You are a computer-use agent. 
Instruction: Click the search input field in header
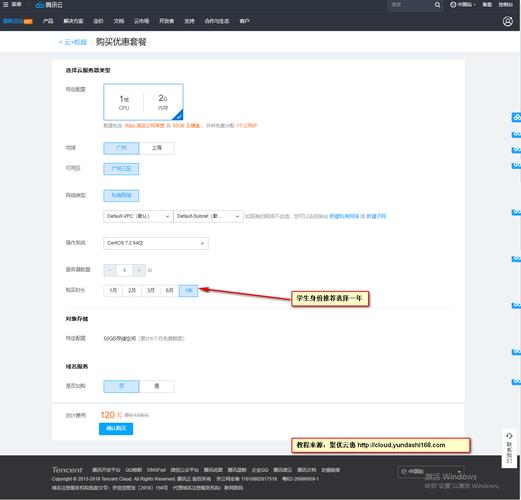(411, 5)
